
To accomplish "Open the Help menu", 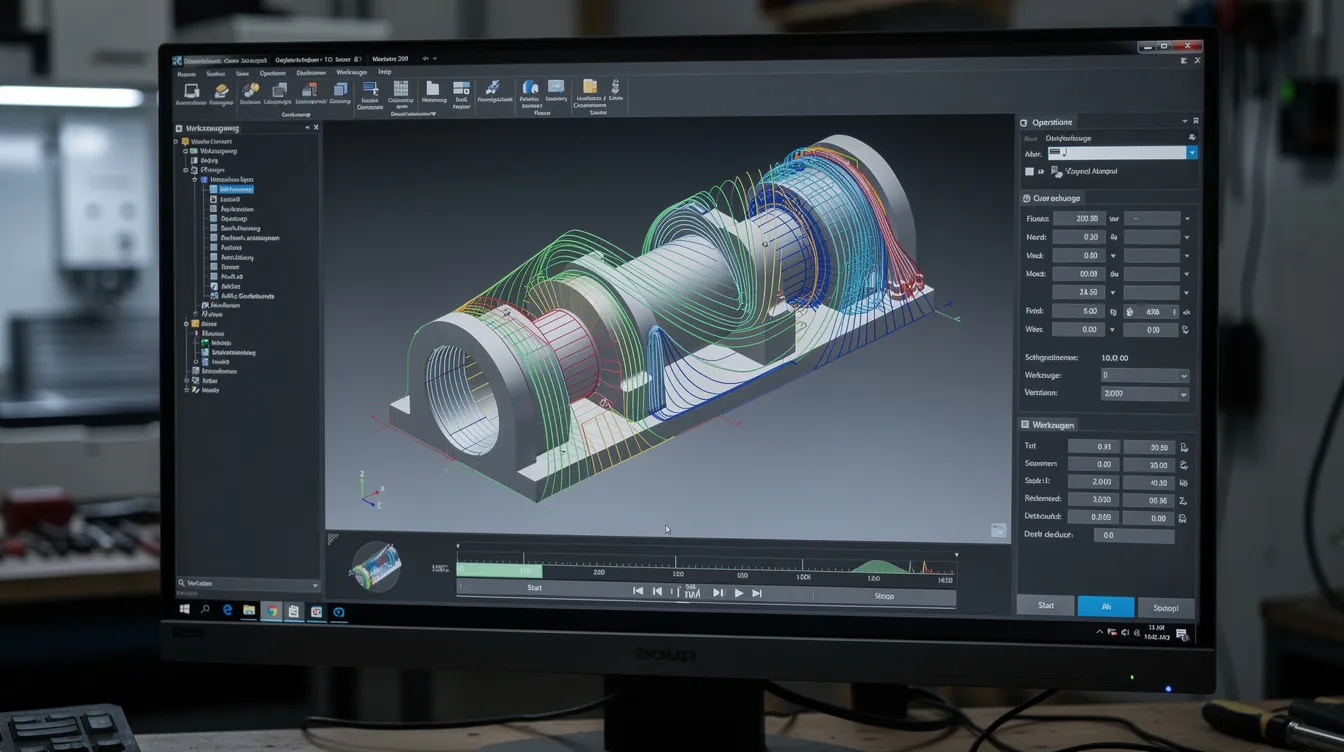I will point(385,73).
